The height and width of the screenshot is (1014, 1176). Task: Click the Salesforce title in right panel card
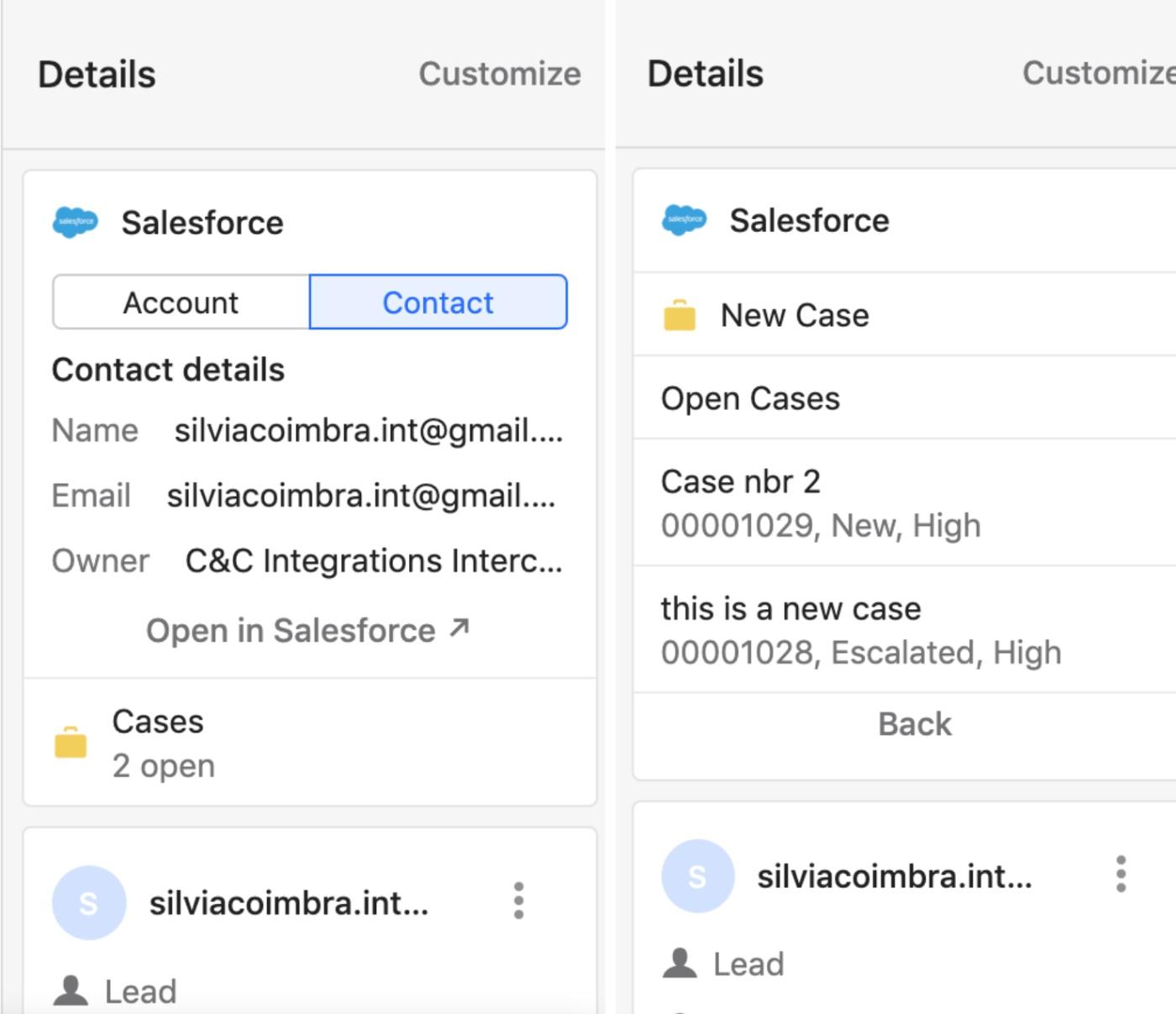[x=810, y=220]
